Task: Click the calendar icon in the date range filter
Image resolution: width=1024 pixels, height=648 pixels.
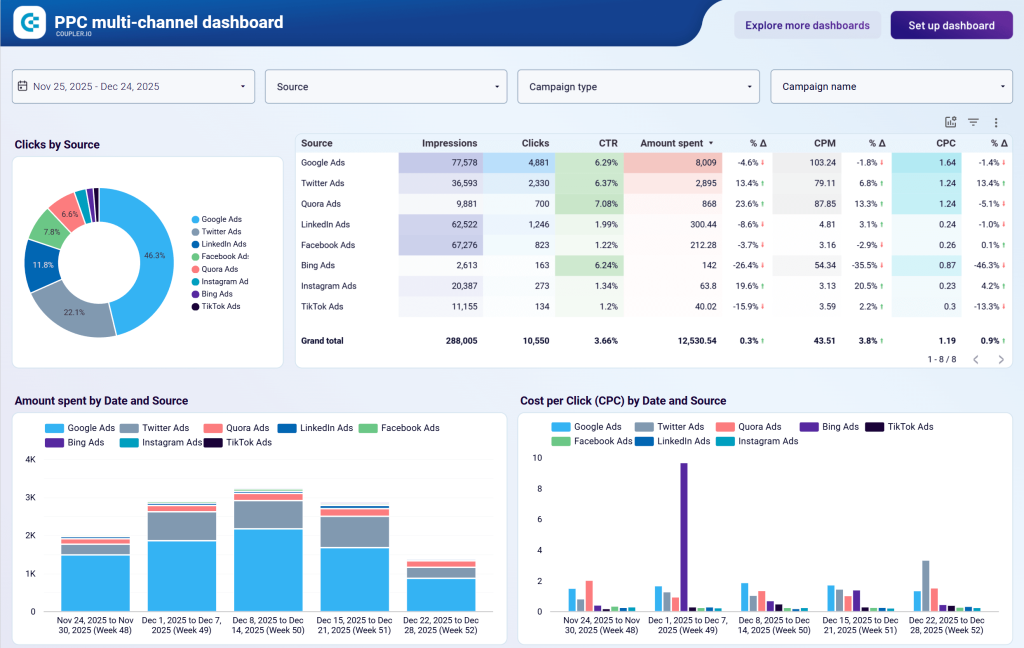Action: coord(24,86)
